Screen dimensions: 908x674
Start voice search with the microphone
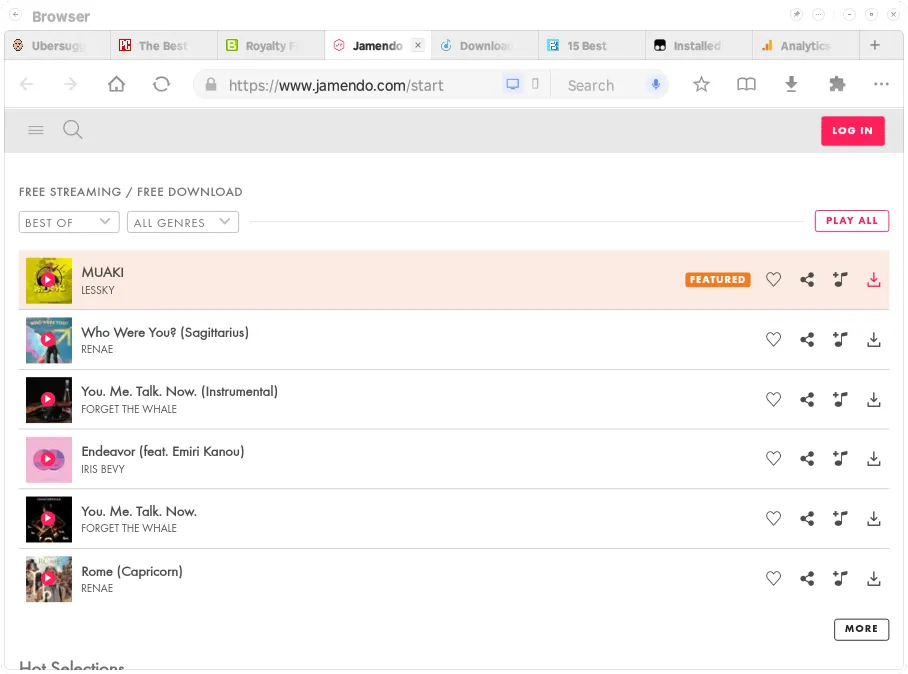656,85
